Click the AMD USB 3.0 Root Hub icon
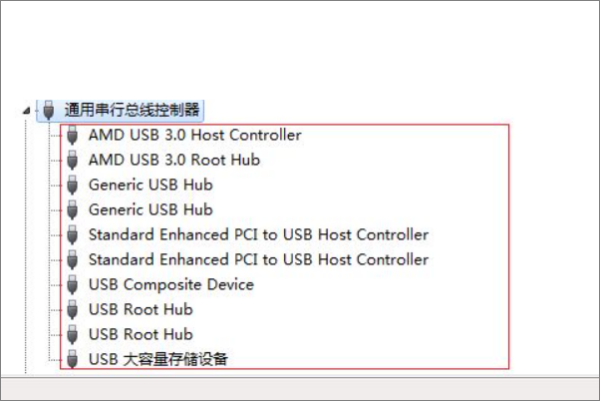This screenshot has width=600, height=401. (x=72, y=159)
